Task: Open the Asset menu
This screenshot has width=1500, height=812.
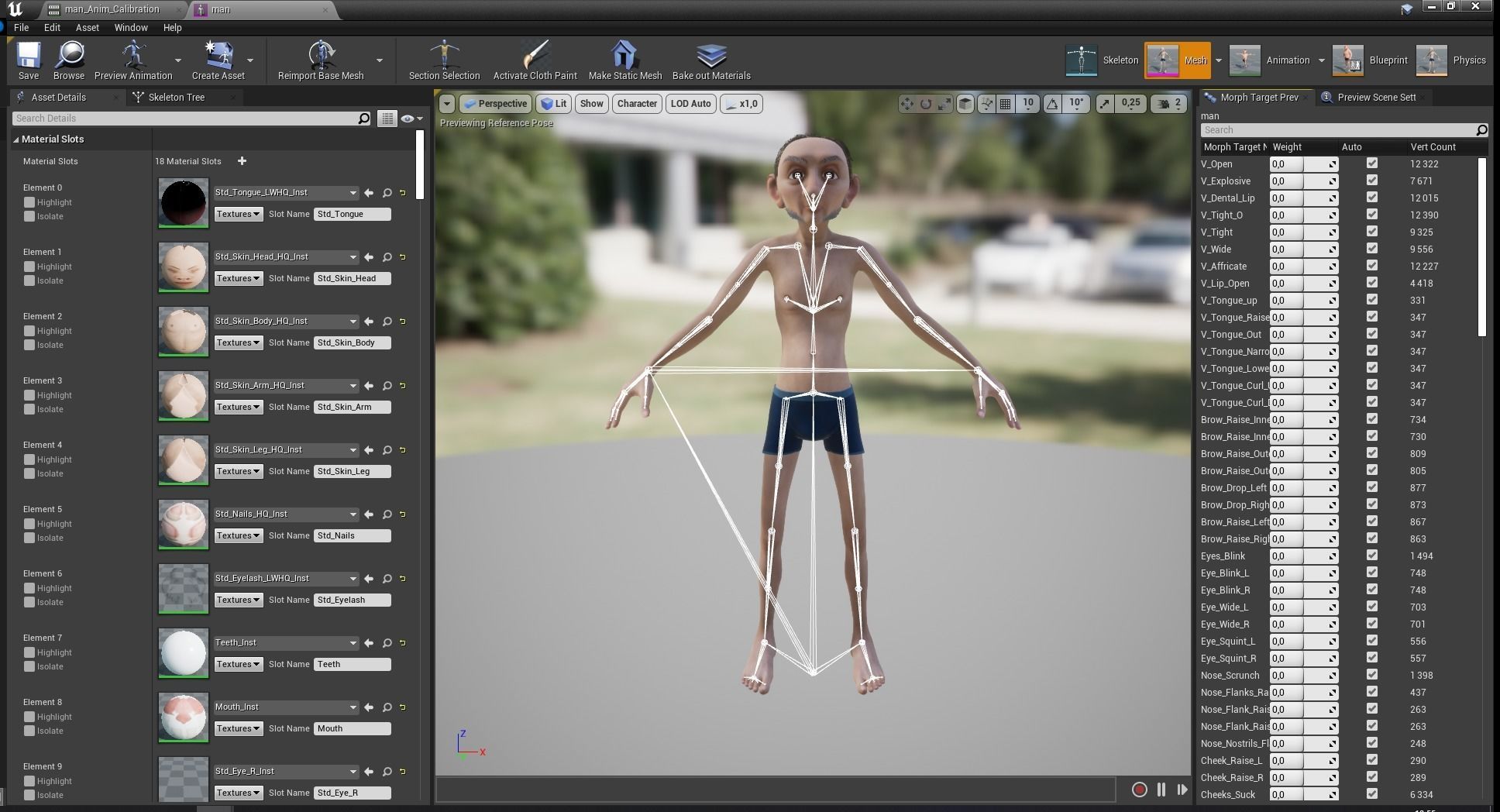Action: [87, 27]
